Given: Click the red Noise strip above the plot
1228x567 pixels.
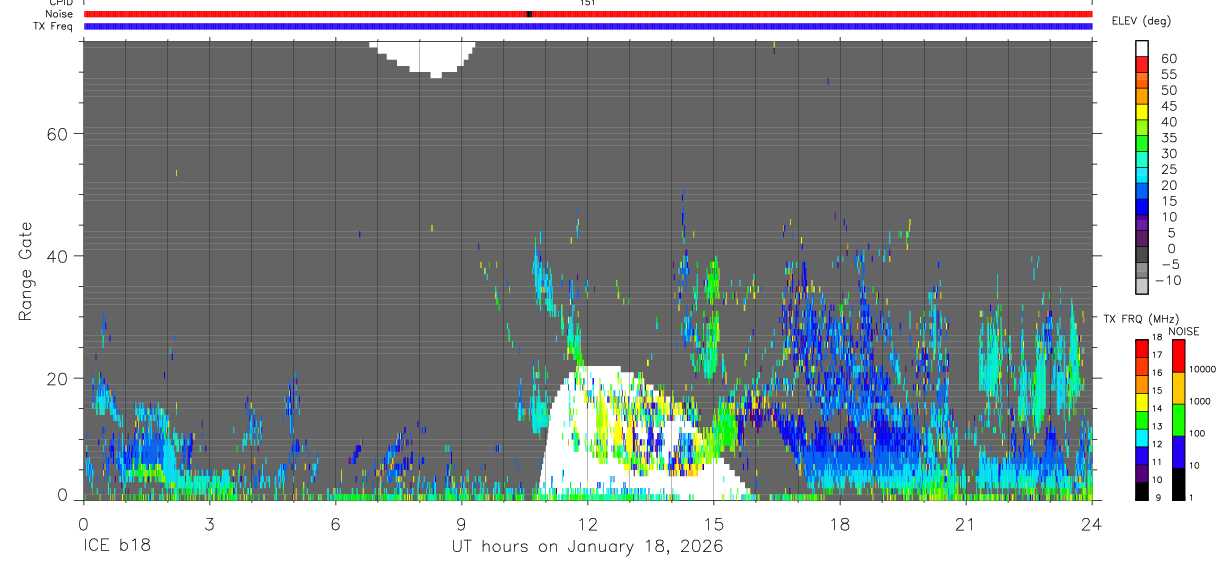Looking at the screenshot, I should 588,14.
